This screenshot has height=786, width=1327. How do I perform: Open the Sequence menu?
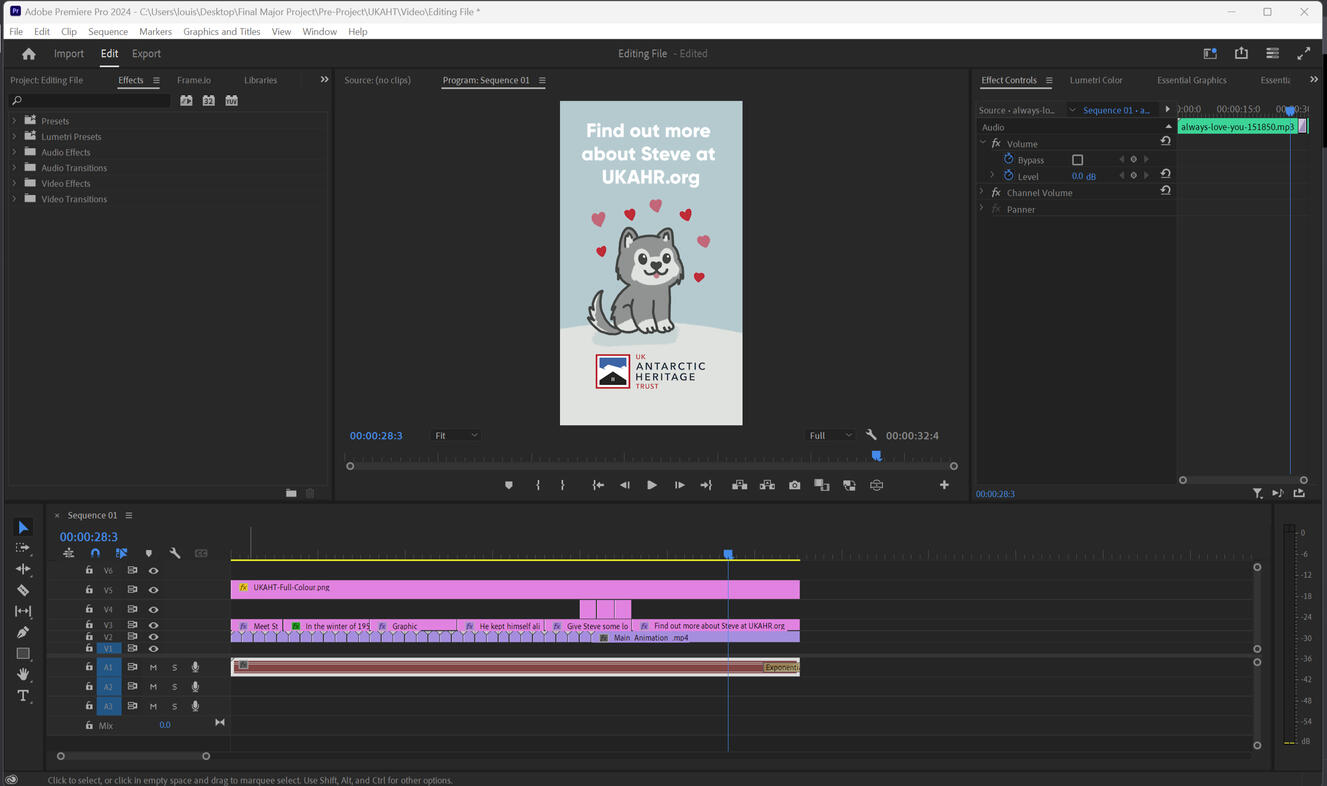[107, 32]
